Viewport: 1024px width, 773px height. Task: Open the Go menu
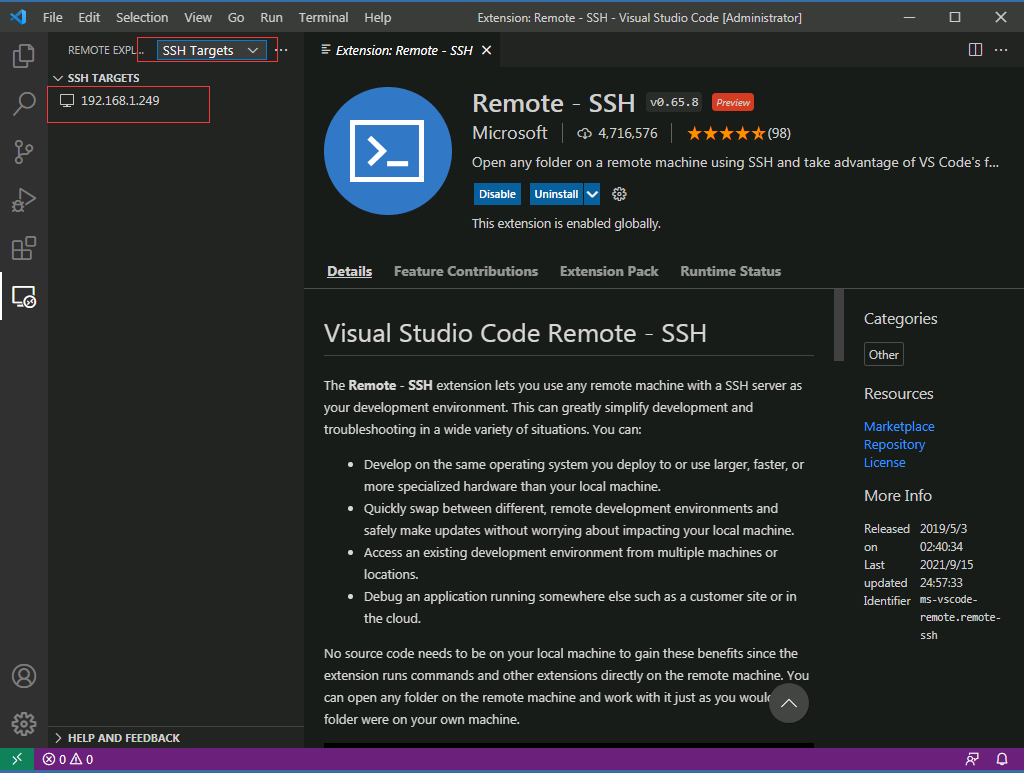pyautogui.click(x=236, y=18)
